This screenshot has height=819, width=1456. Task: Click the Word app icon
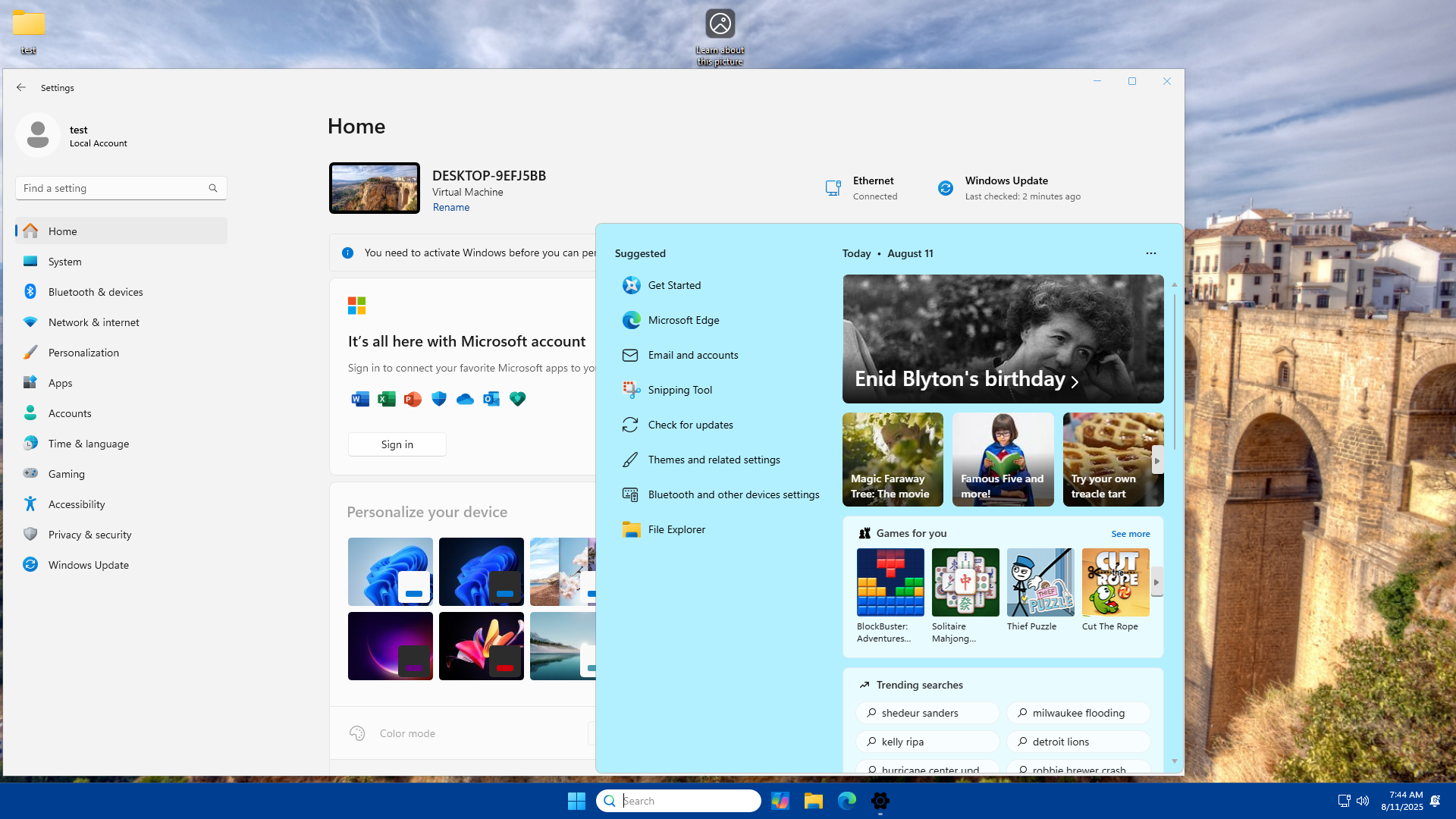coord(360,399)
